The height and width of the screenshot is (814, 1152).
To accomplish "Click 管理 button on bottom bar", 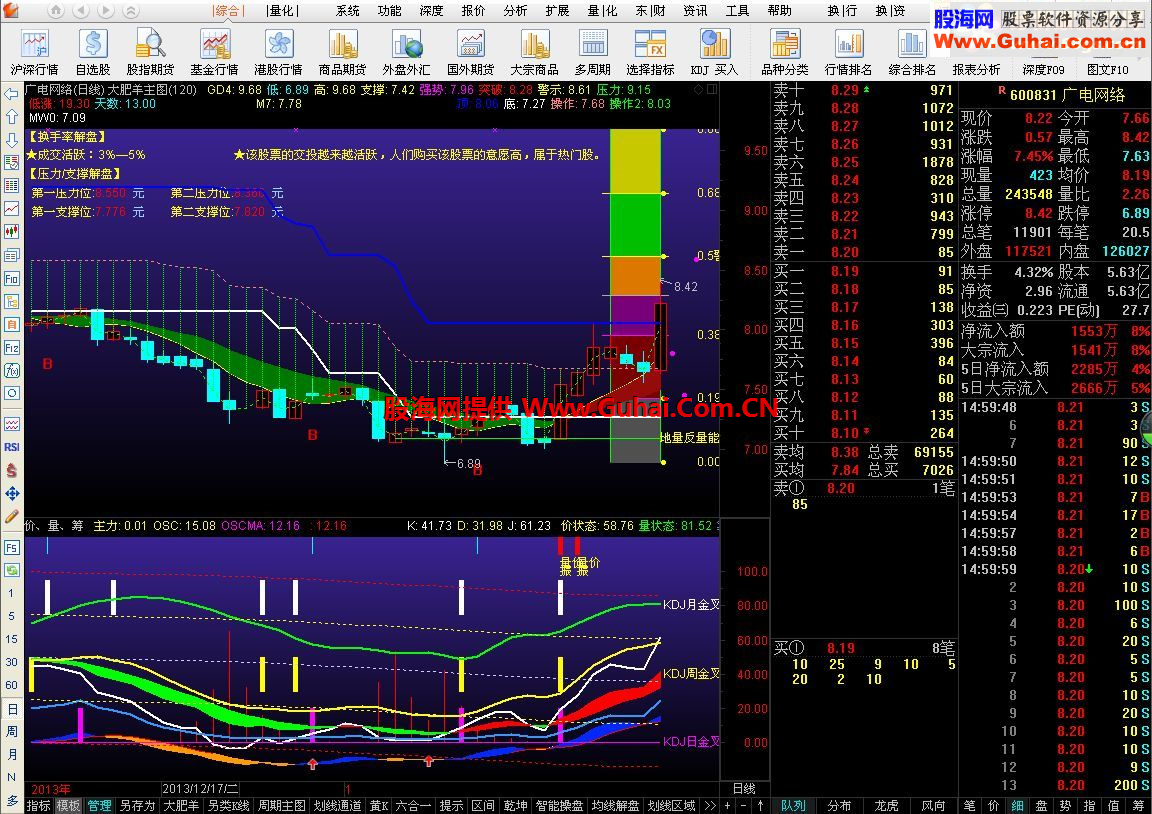I will [x=99, y=806].
